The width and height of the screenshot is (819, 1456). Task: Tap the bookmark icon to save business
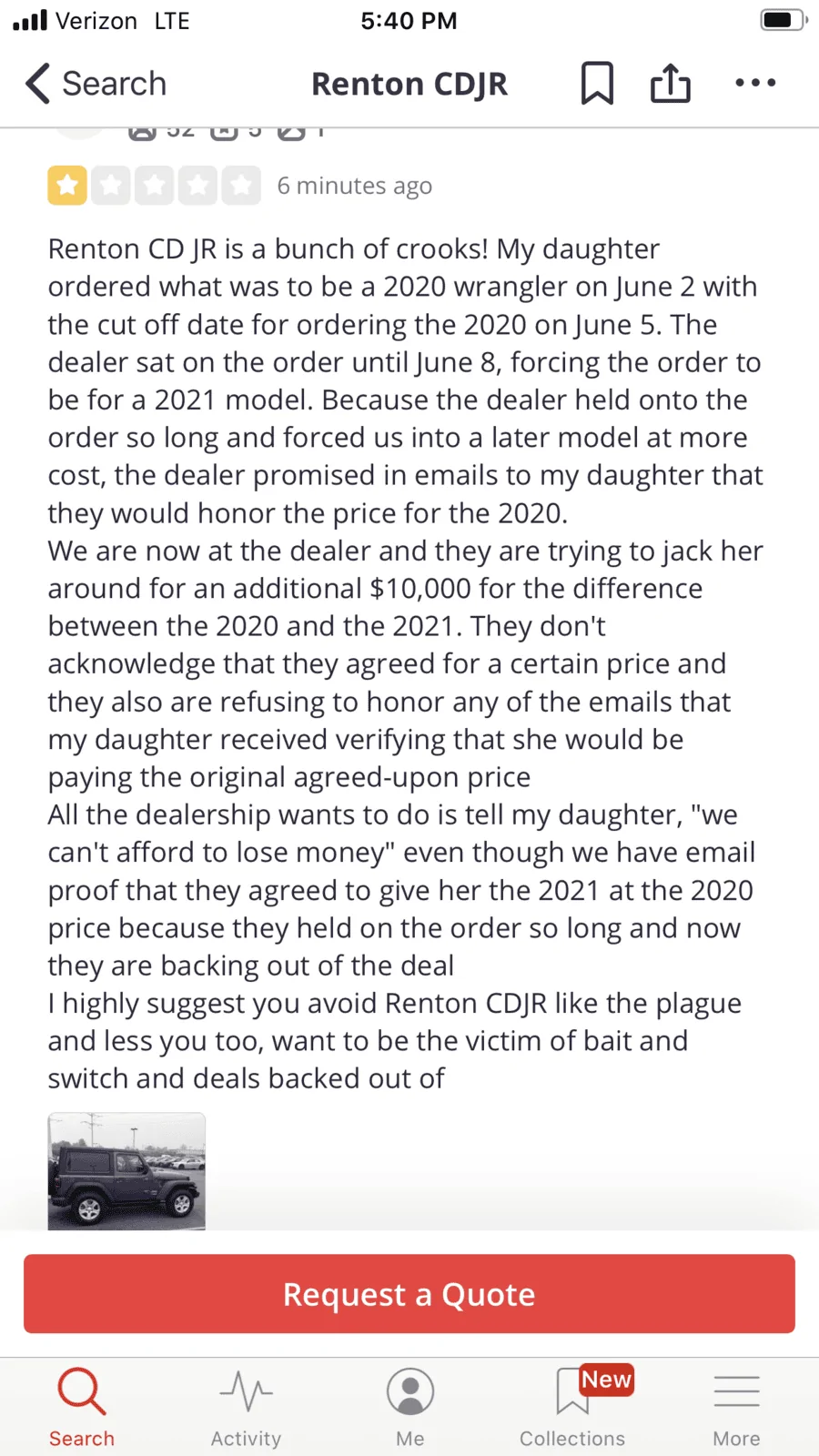(x=597, y=84)
